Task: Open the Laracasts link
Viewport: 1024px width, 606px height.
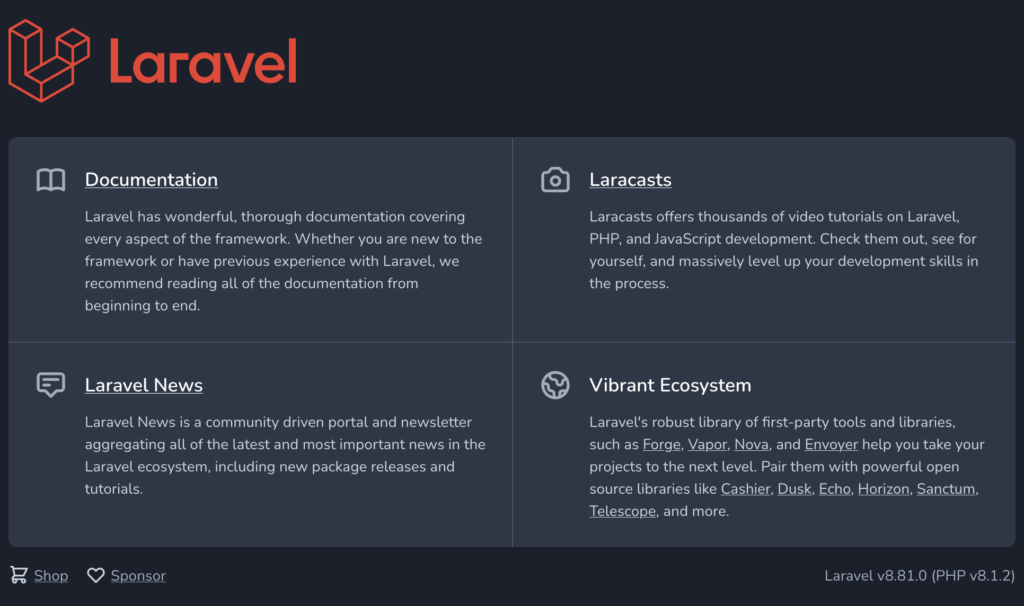Action: click(x=630, y=180)
